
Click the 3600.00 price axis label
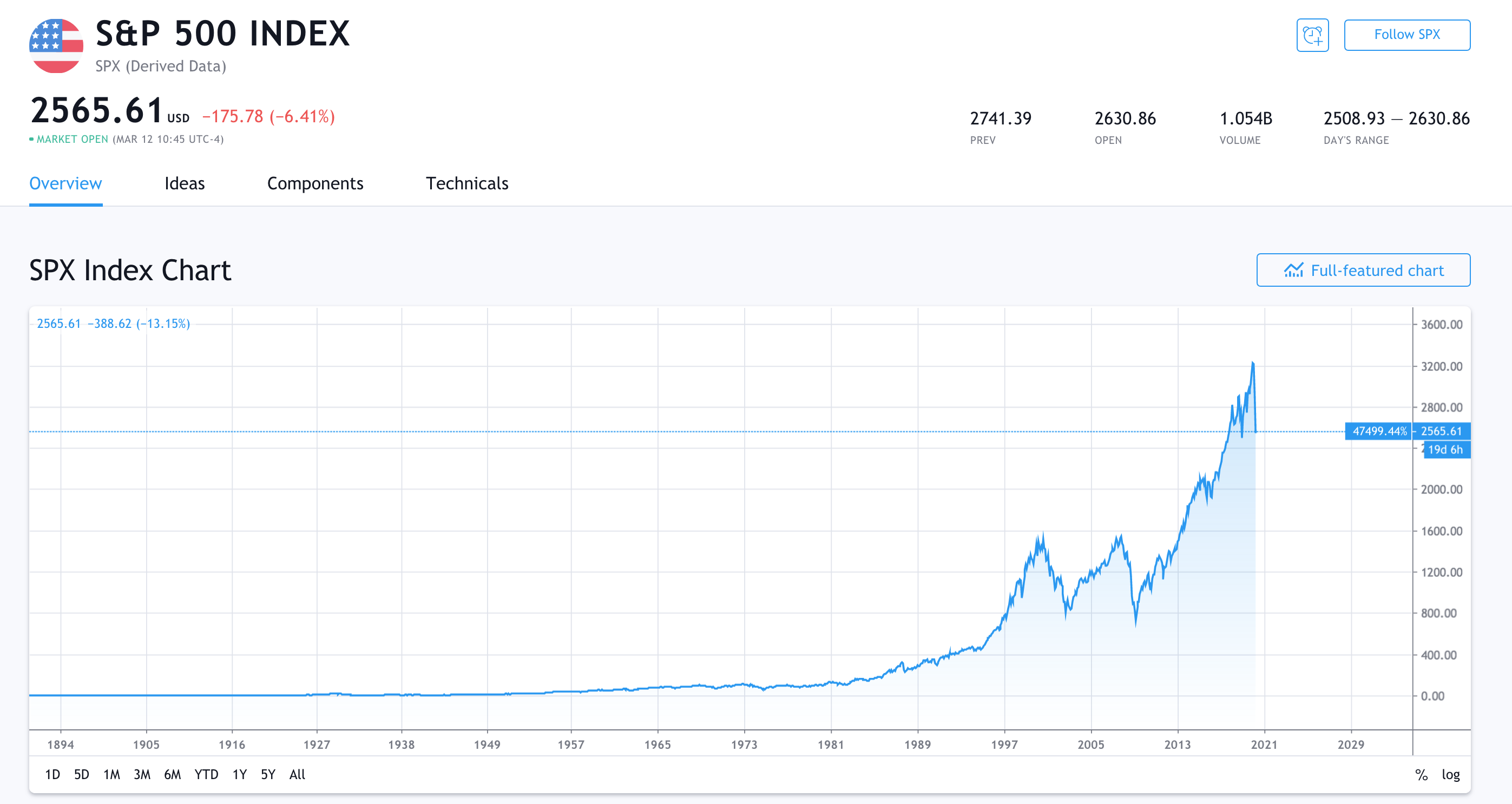click(x=1441, y=325)
